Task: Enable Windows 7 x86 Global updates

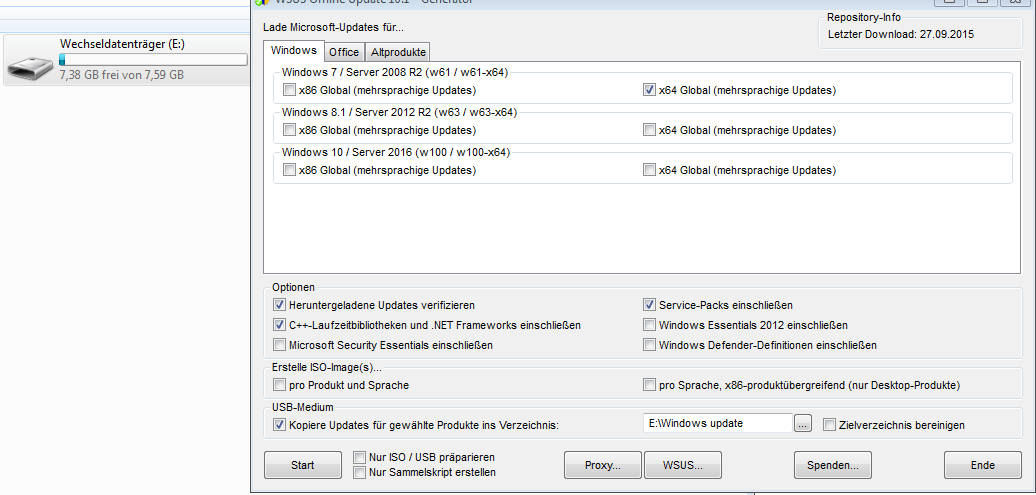Action: click(x=289, y=90)
